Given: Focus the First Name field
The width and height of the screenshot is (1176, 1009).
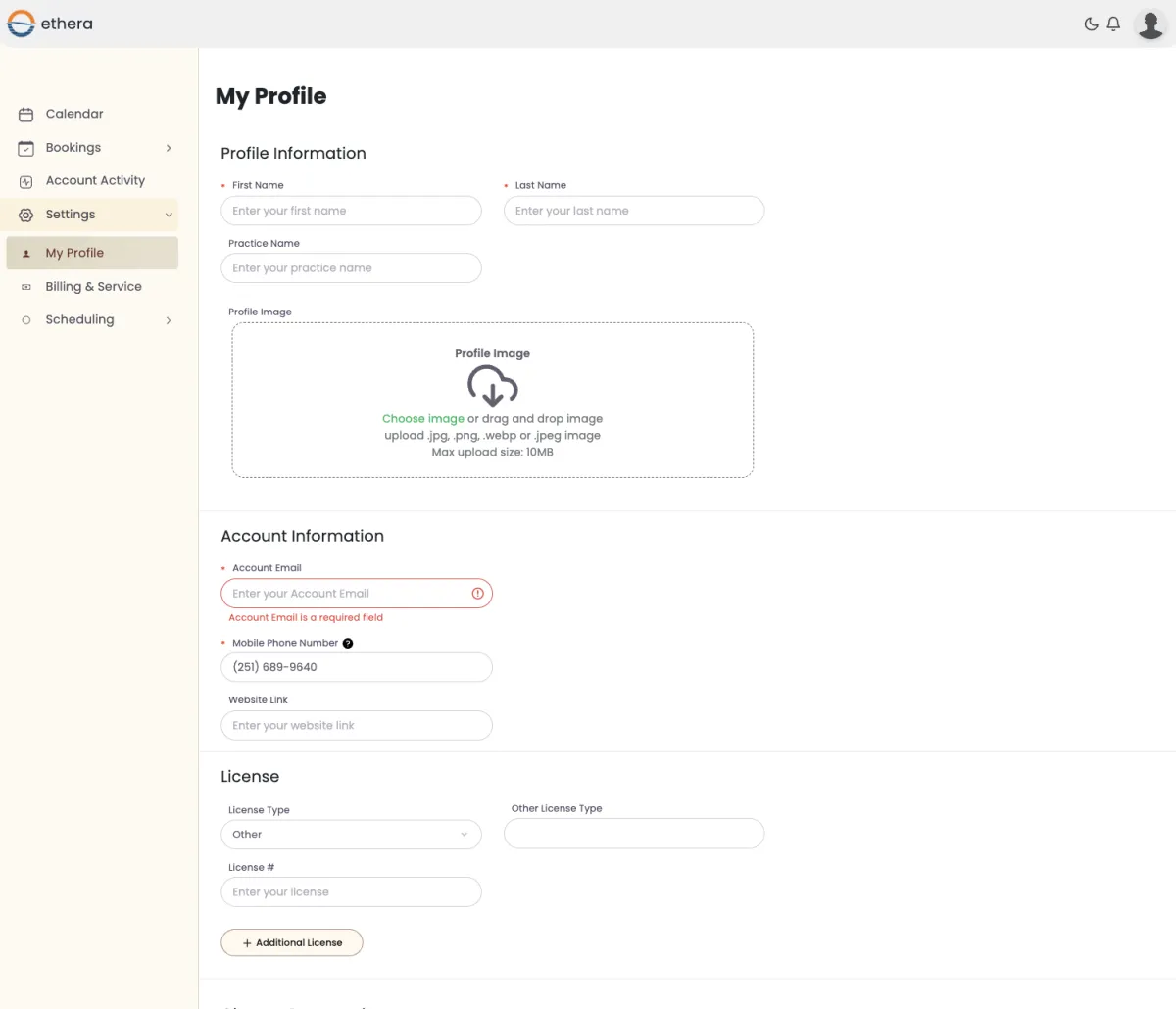Looking at the screenshot, I should point(351,211).
